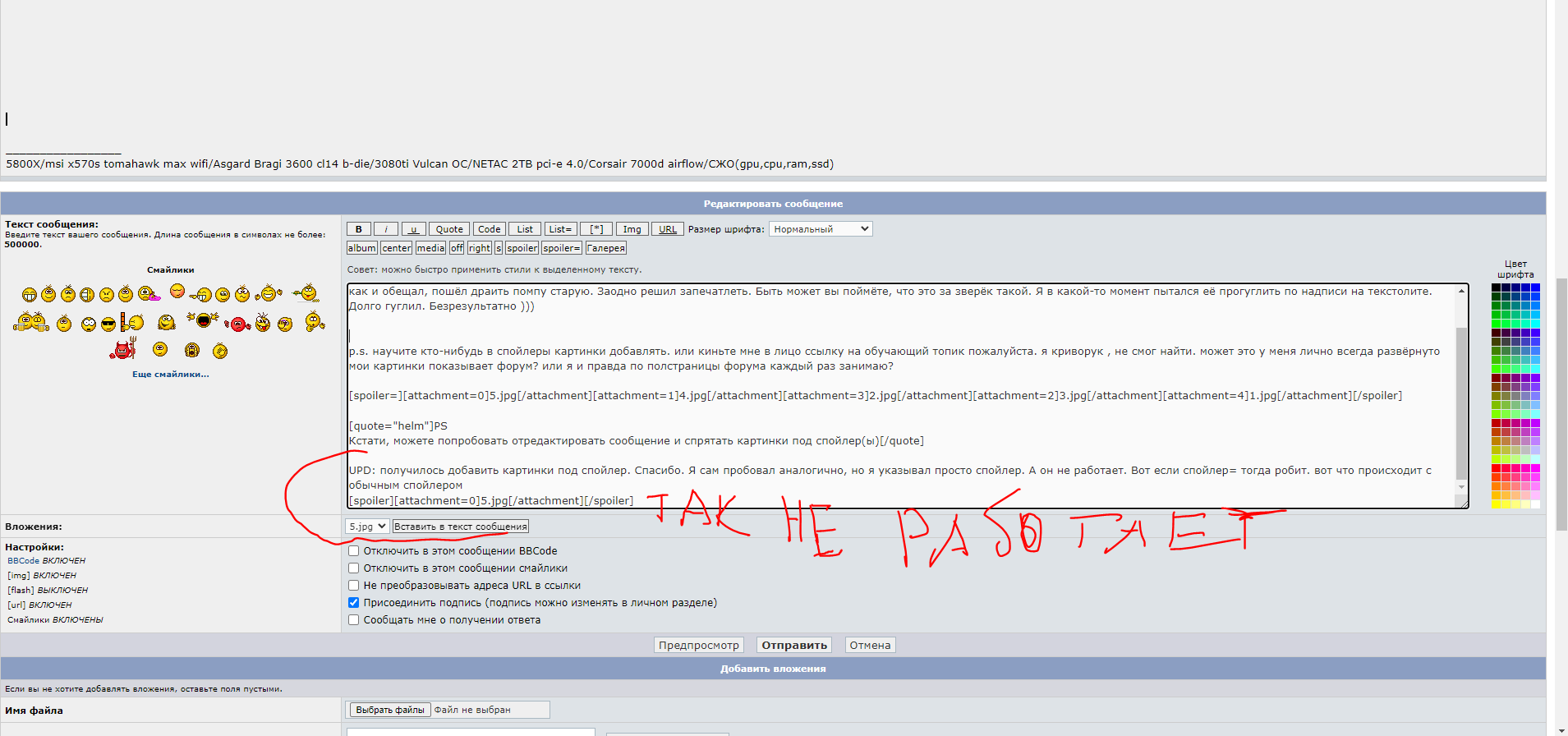Uncheck Присоединить подпись checkbox
Screen dimensions: 1568x736
pos(353,603)
